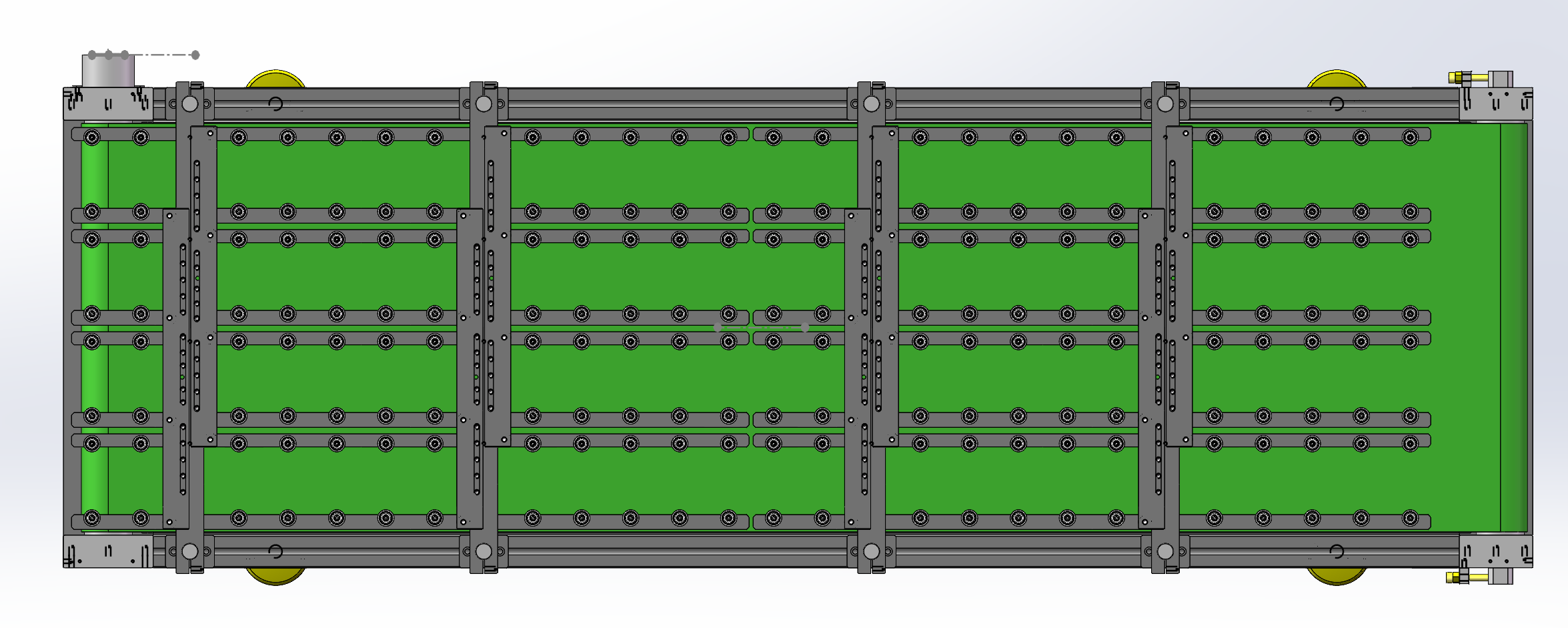Select the round end cap on the upper rail nearest the motor
Screen dimensions: 1568x628
pyautogui.click(x=189, y=103)
